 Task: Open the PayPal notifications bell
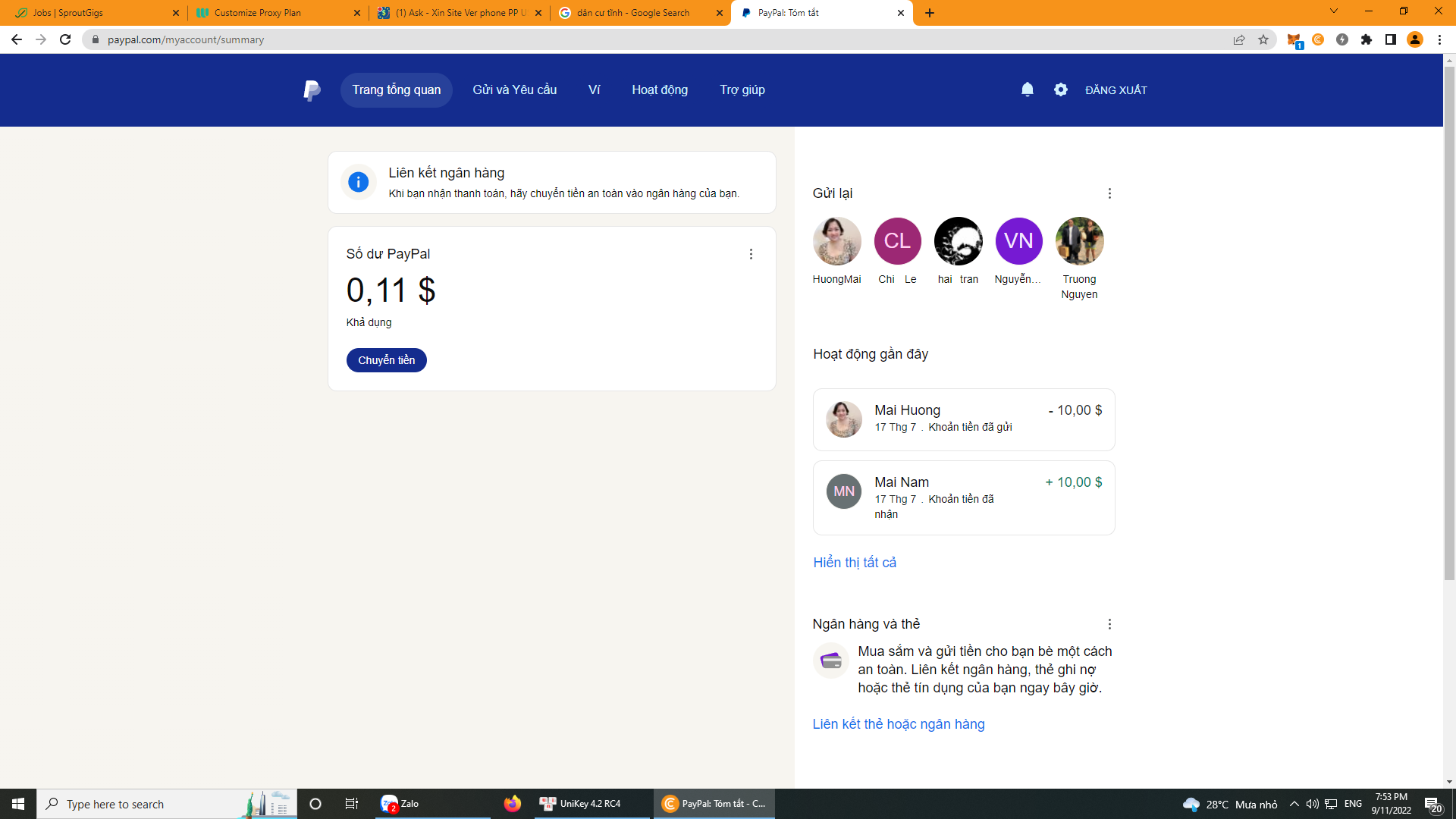pos(1028,89)
